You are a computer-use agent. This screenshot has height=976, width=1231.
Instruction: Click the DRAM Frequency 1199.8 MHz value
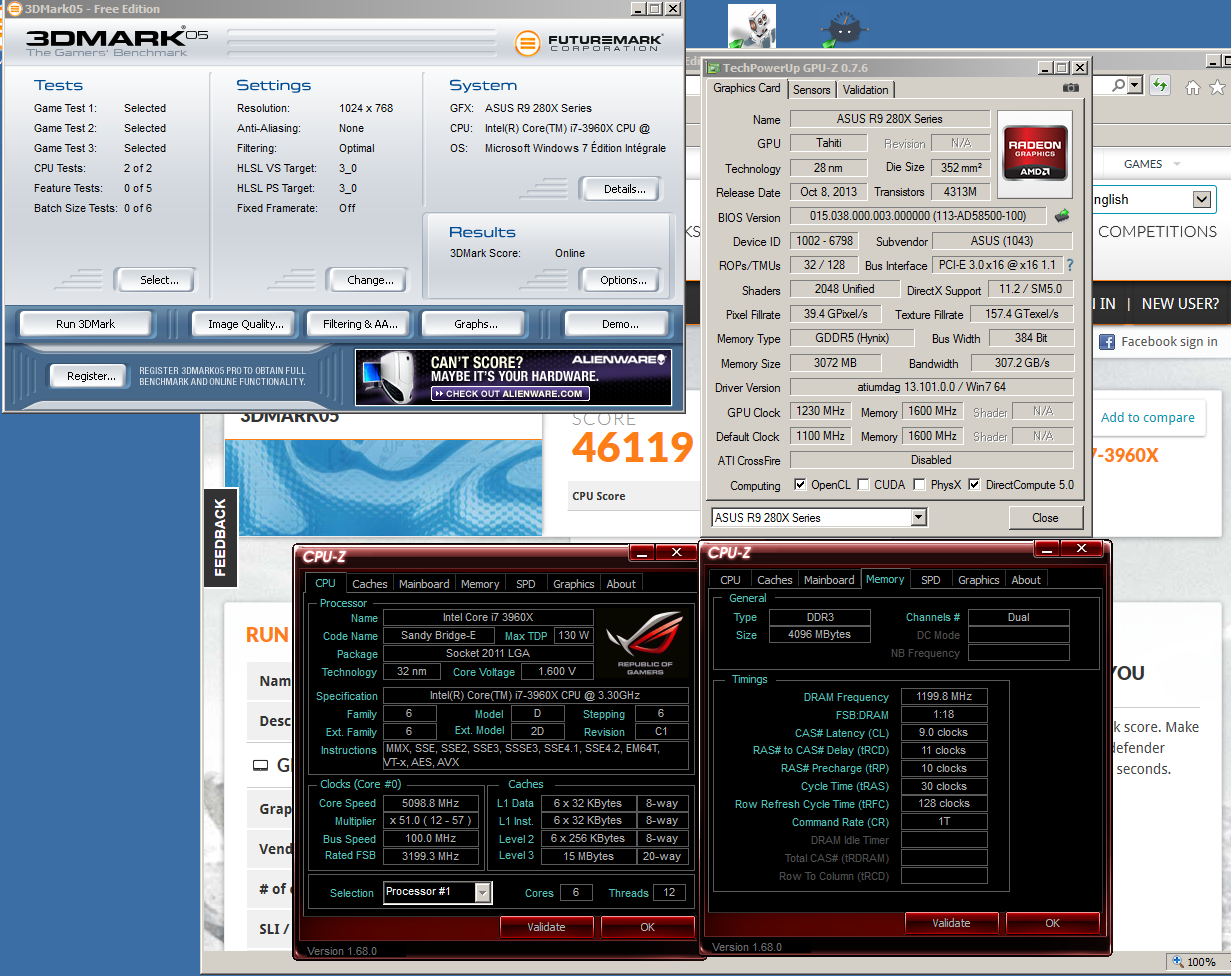(944, 697)
